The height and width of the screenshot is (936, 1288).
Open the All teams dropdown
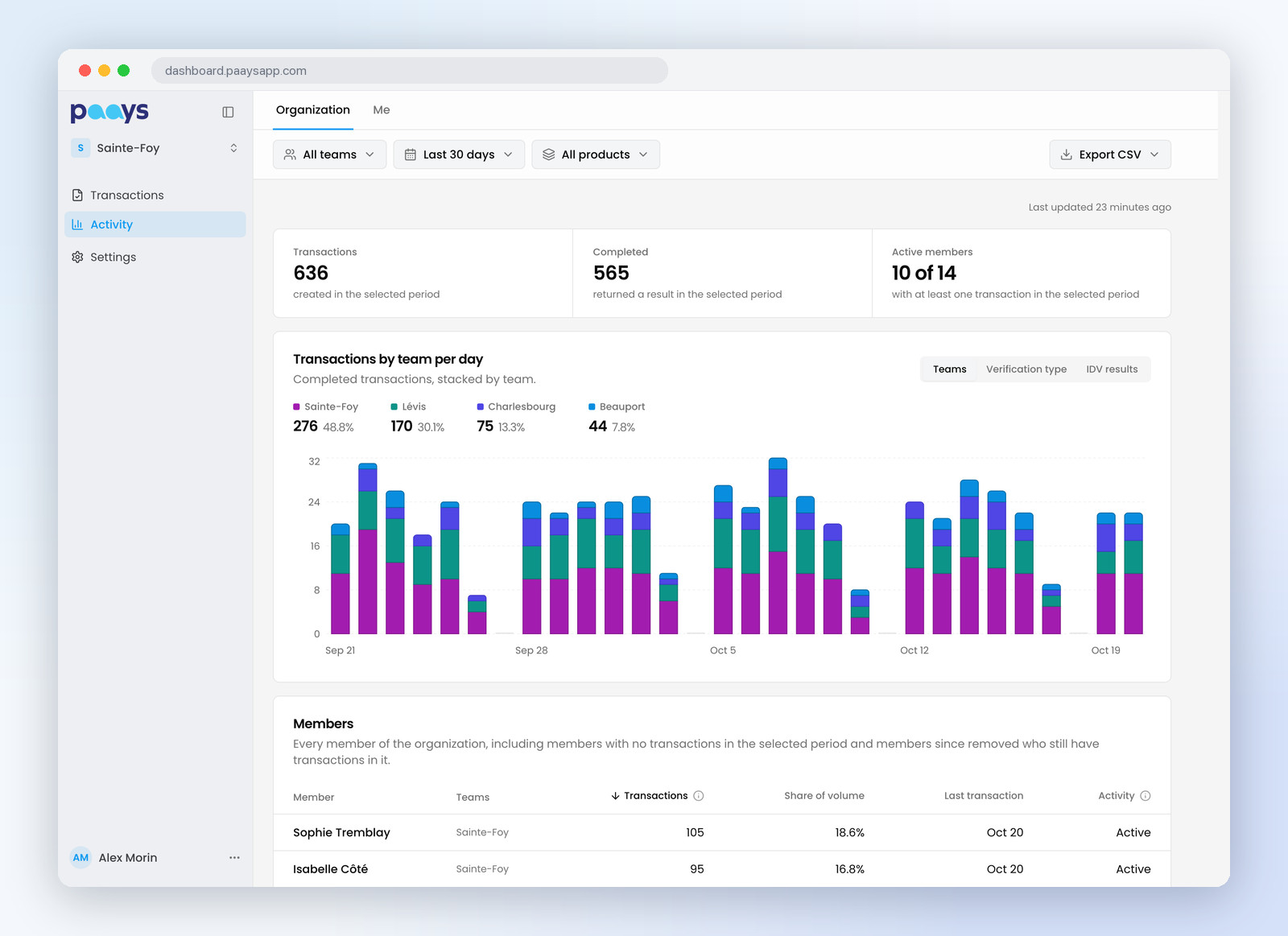pos(329,155)
